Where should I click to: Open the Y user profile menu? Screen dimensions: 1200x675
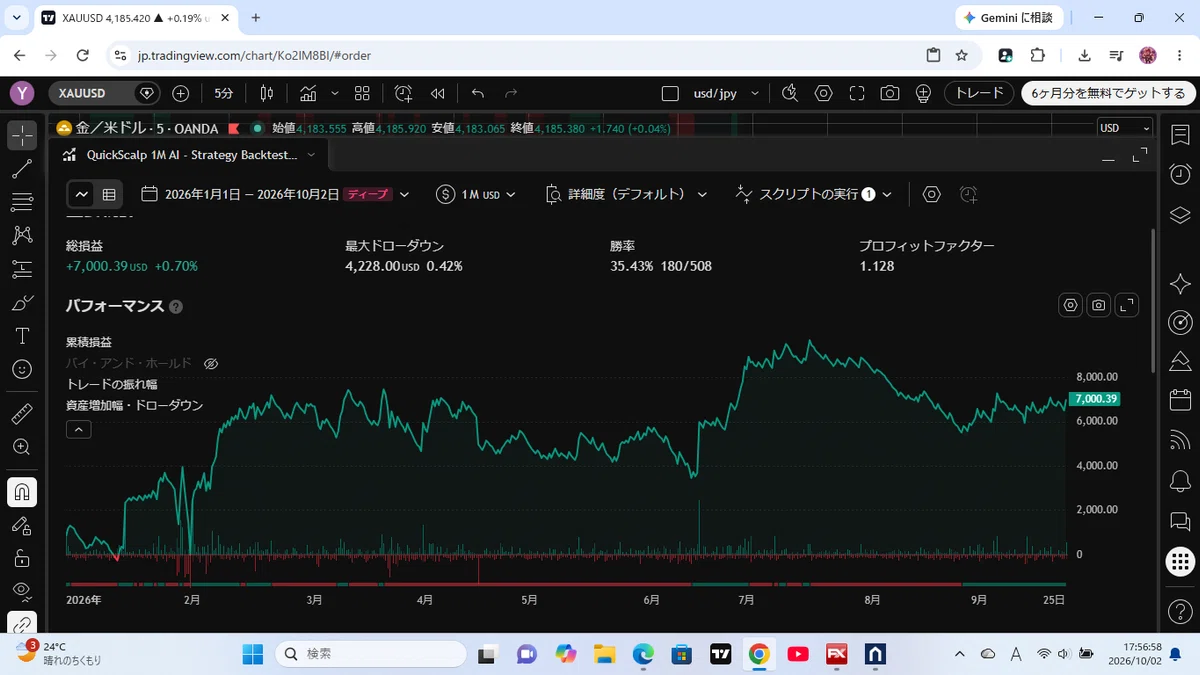pyautogui.click(x=22, y=93)
